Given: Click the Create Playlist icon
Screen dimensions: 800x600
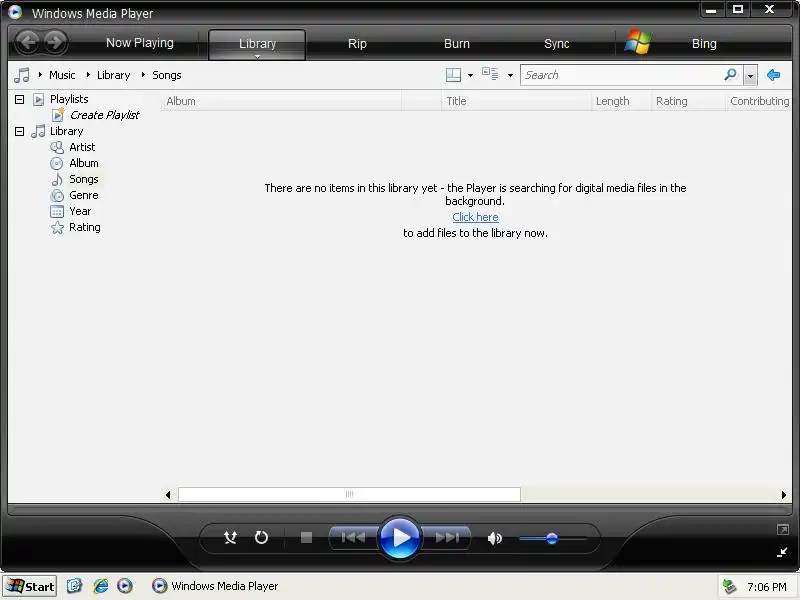Looking at the screenshot, I should coord(58,115).
